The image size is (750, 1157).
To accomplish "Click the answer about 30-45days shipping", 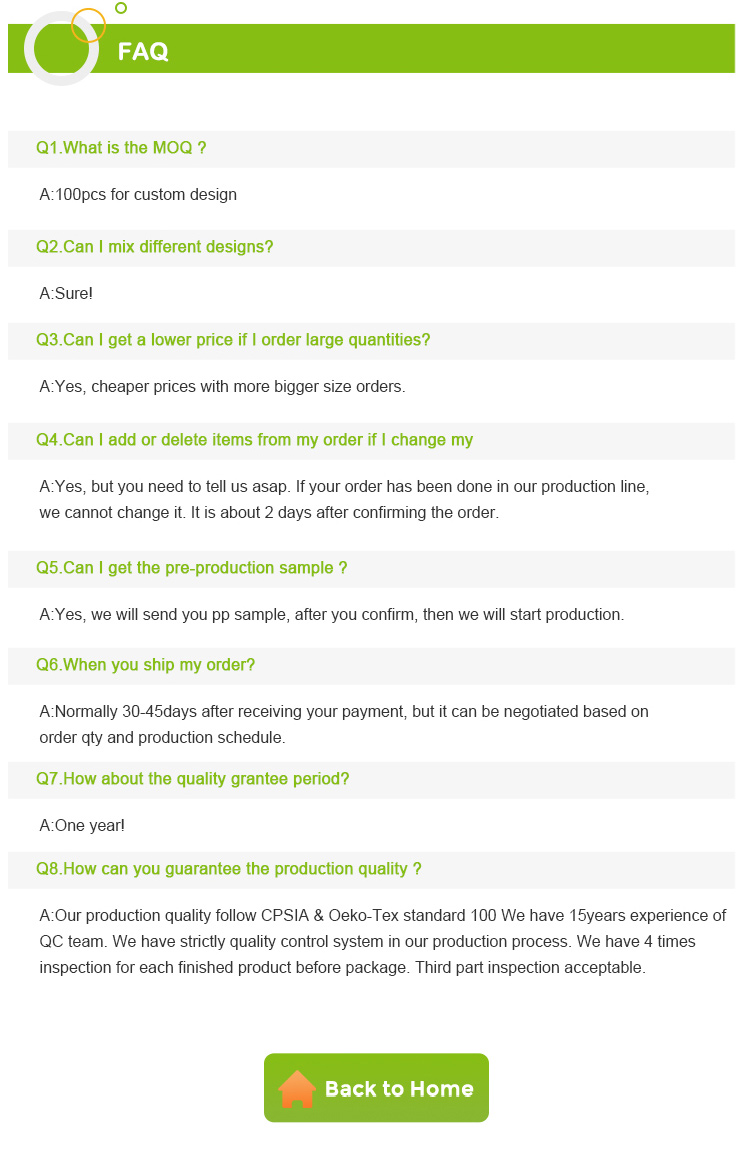I will point(343,725).
